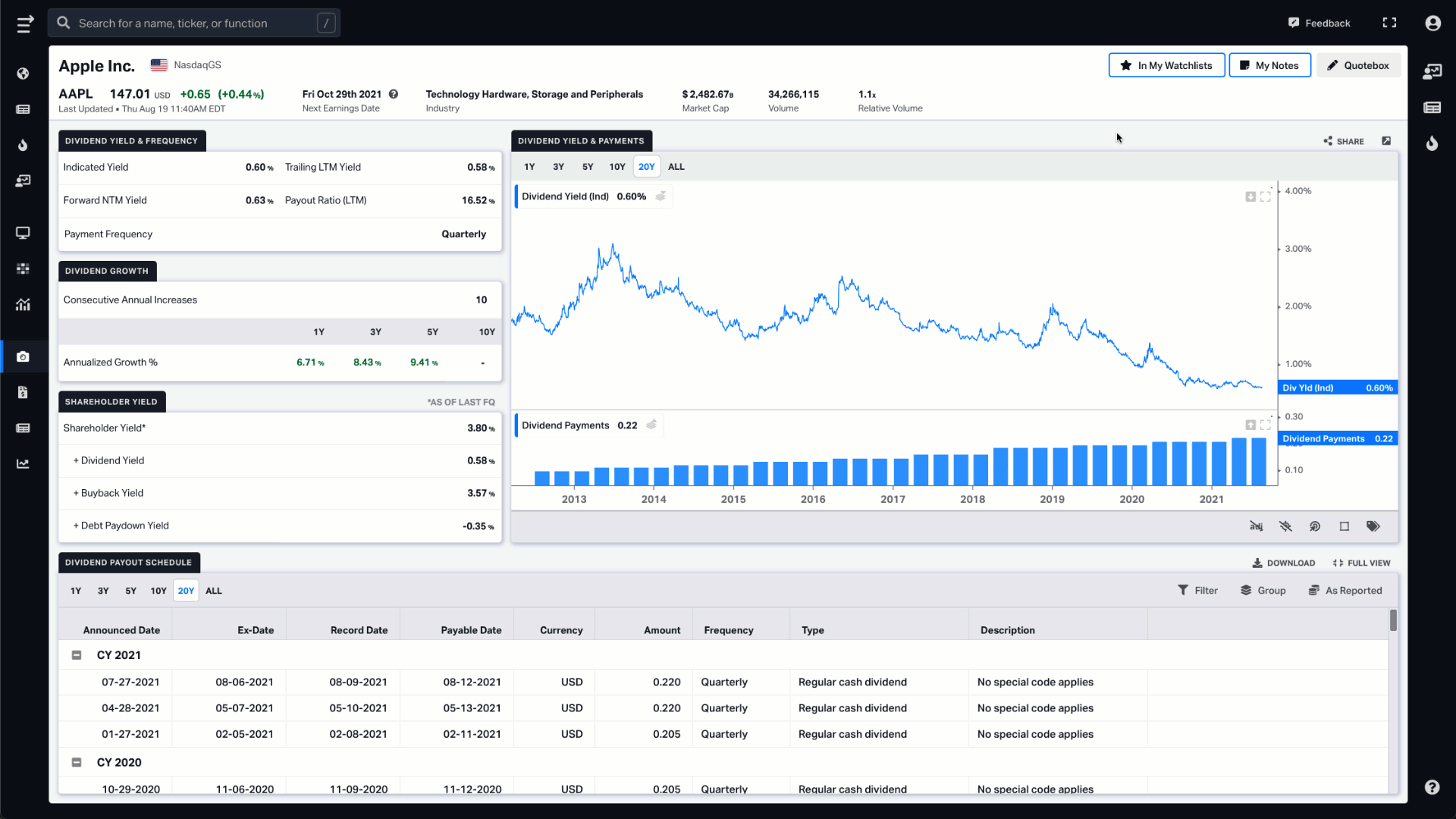
Task: Click the My Notes button for Apple
Action: coord(1270,65)
